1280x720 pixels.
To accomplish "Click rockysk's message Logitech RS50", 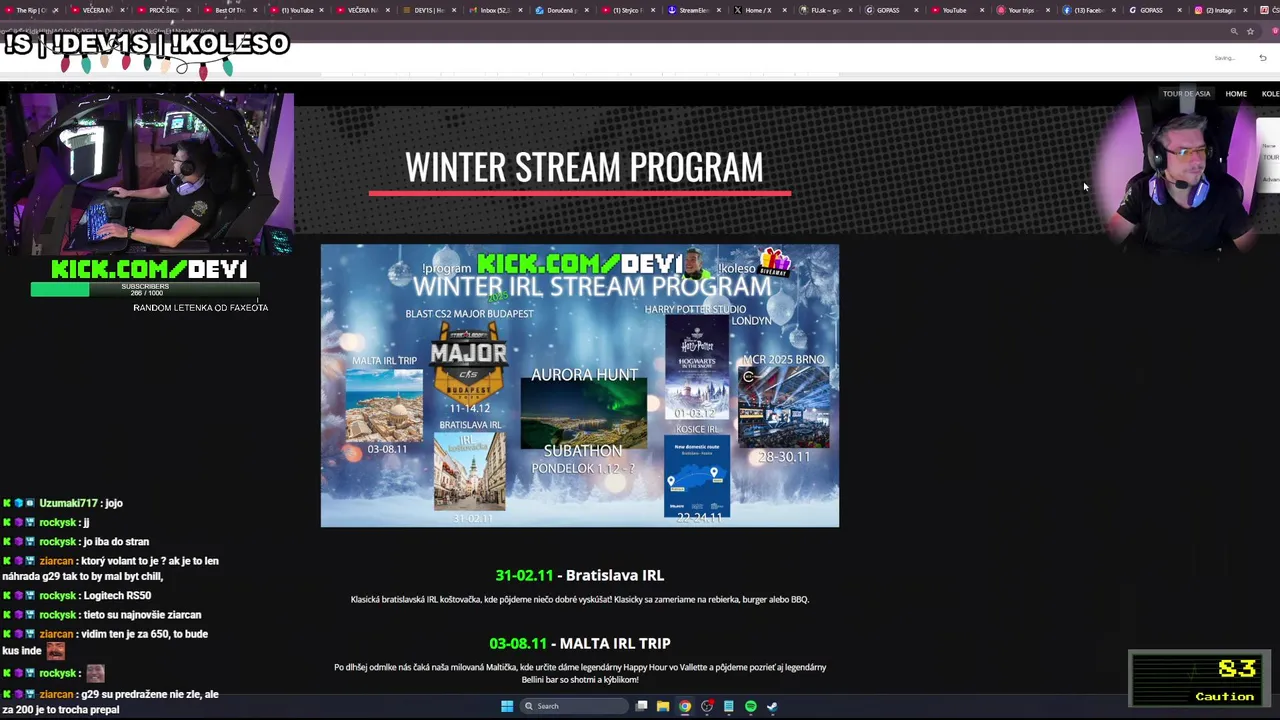I will click(77, 596).
